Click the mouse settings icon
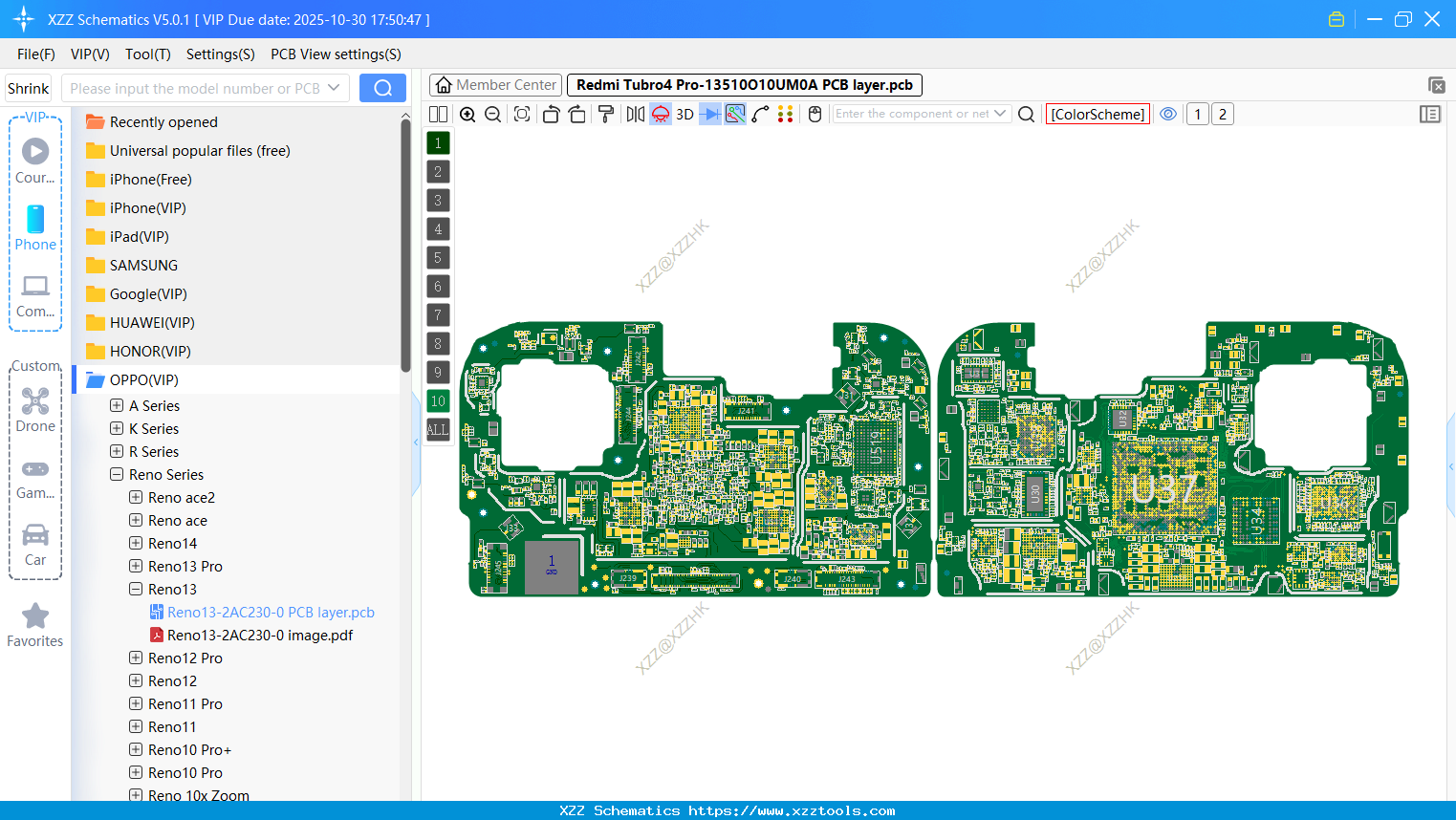The height and width of the screenshot is (820, 1456). (815, 114)
